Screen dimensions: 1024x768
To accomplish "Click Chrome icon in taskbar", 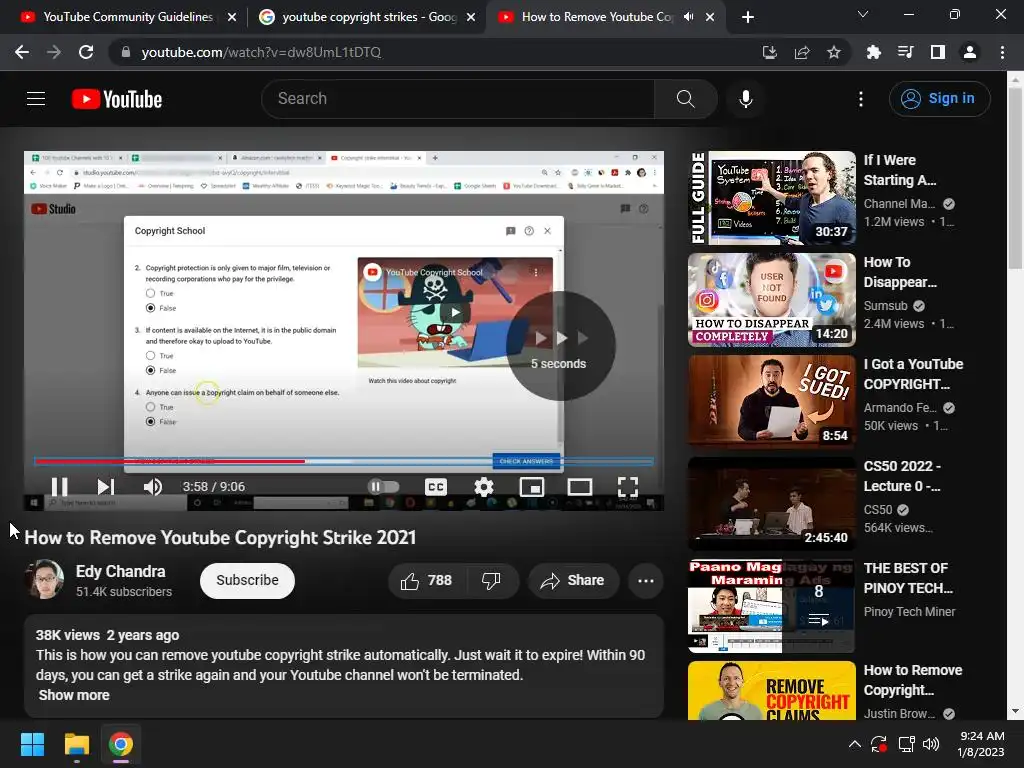I will click(x=121, y=744).
